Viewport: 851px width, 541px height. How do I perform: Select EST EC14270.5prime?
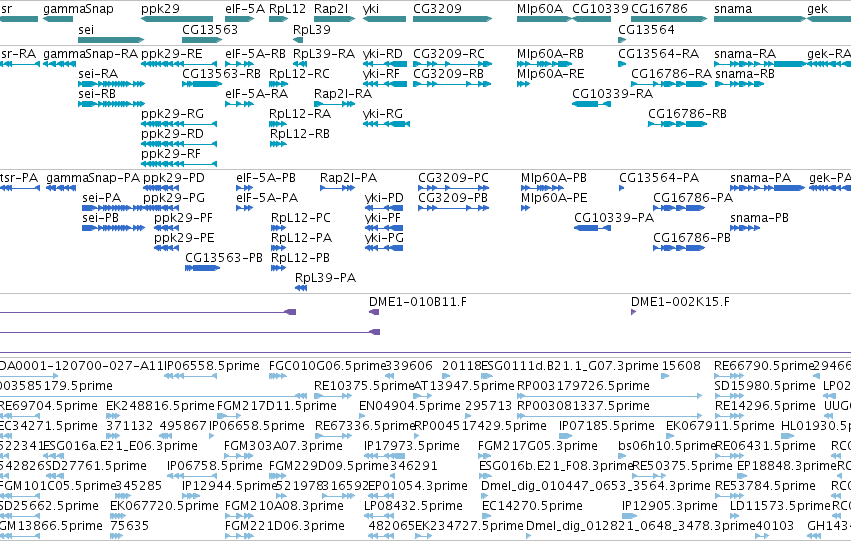[x=532, y=506]
